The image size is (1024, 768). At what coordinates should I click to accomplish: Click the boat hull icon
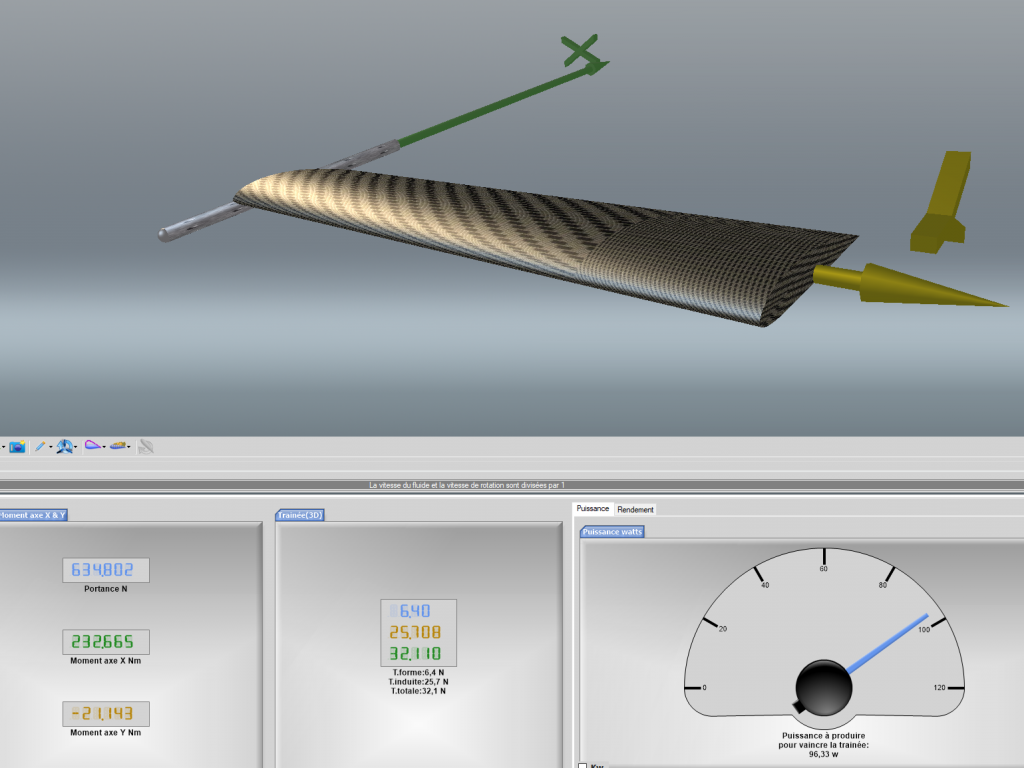point(118,446)
